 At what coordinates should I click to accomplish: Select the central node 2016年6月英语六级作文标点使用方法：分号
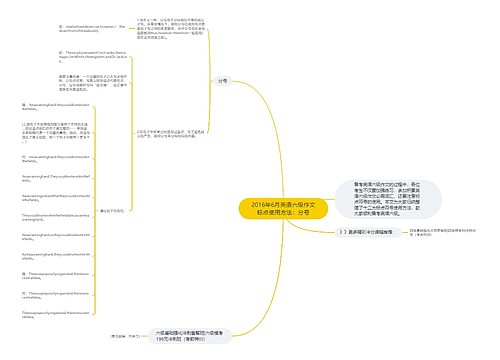tap(283, 209)
